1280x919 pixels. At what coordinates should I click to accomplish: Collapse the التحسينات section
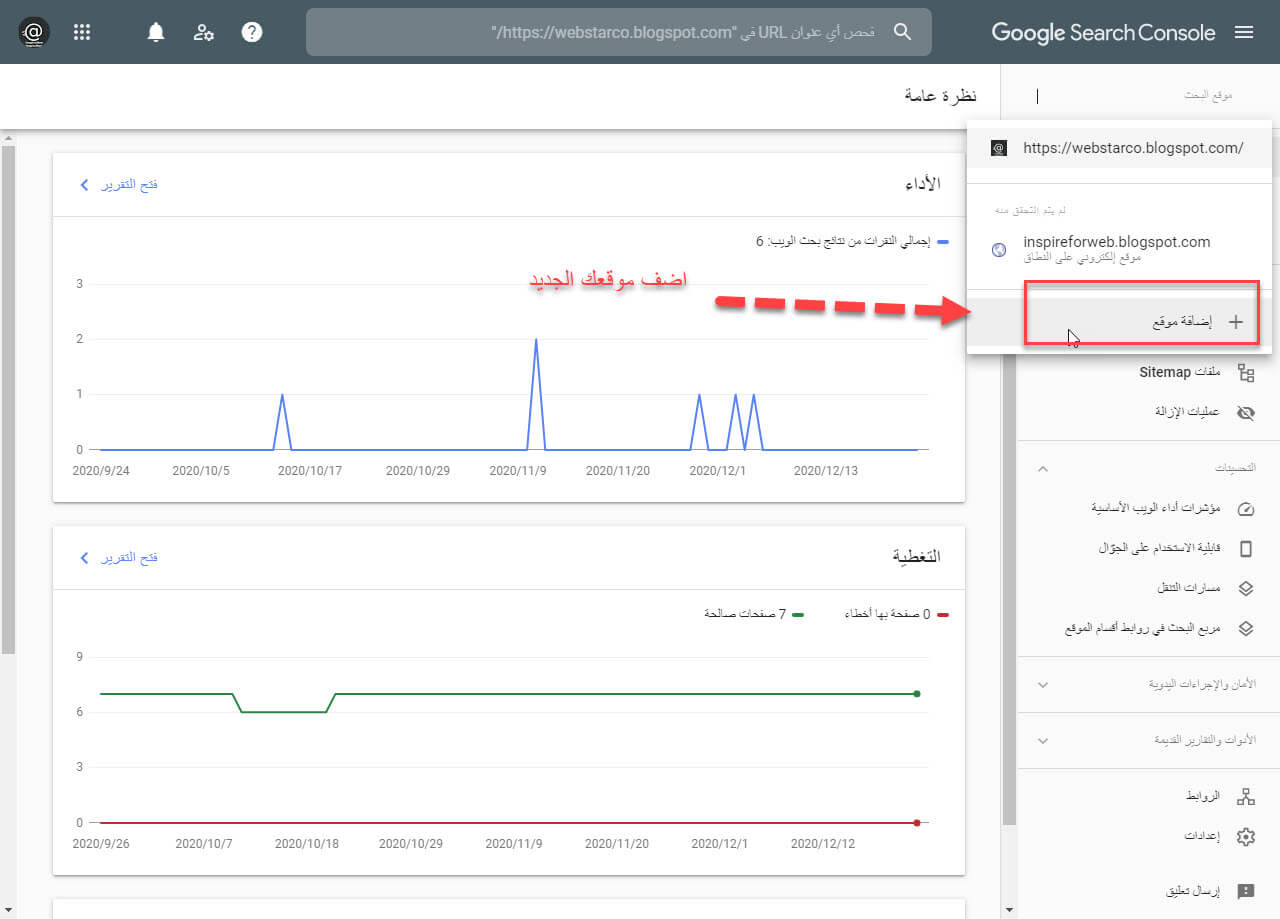click(x=1042, y=468)
